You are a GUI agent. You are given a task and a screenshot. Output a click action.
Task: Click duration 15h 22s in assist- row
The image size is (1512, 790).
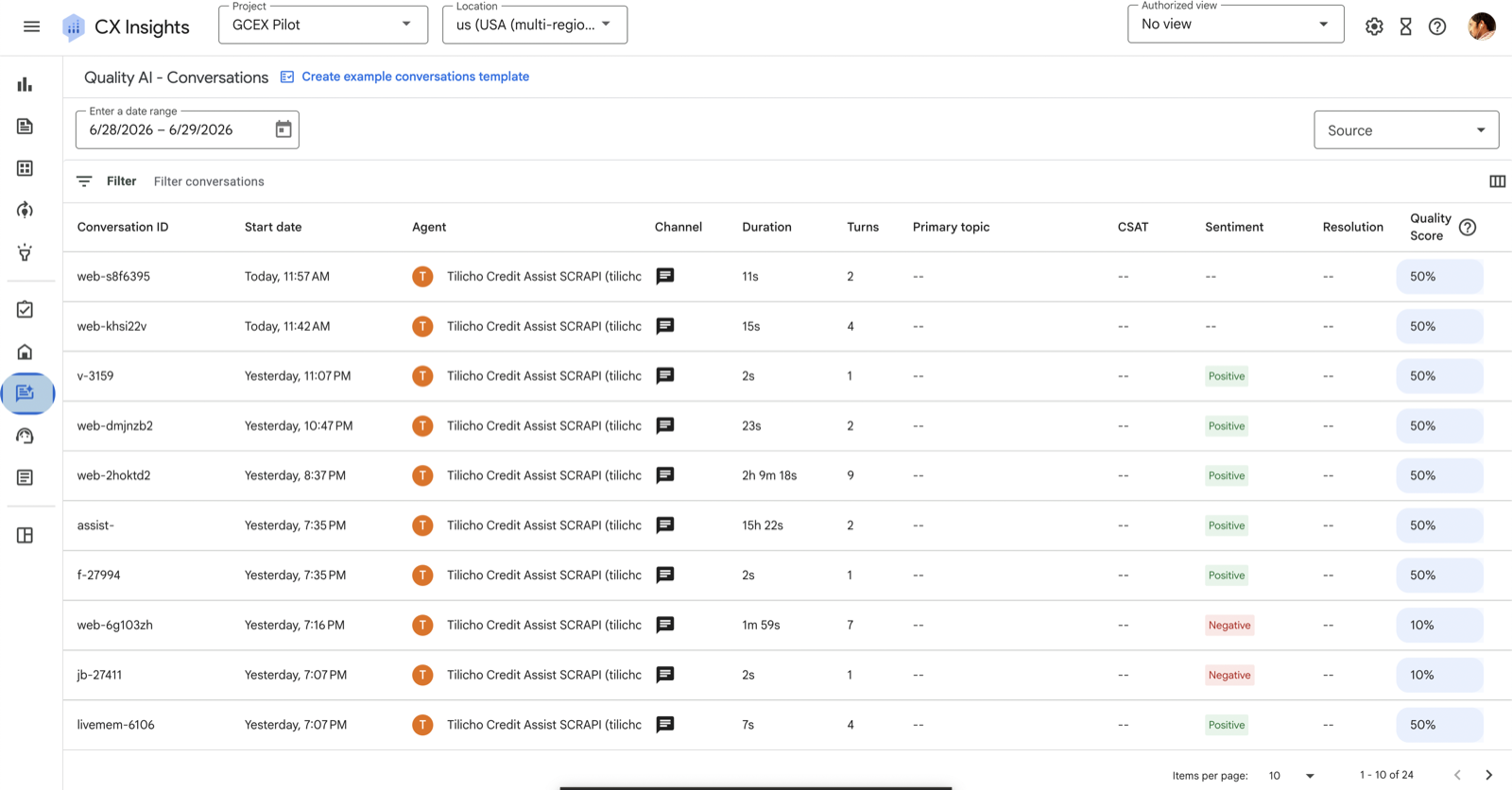point(763,525)
